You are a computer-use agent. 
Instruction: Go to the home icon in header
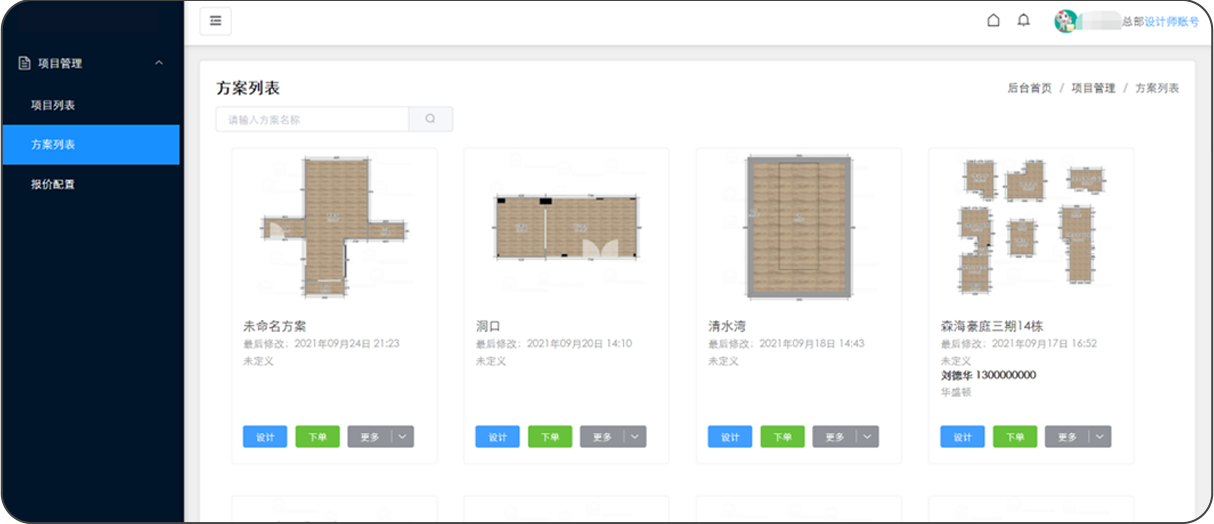pyautogui.click(x=993, y=20)
